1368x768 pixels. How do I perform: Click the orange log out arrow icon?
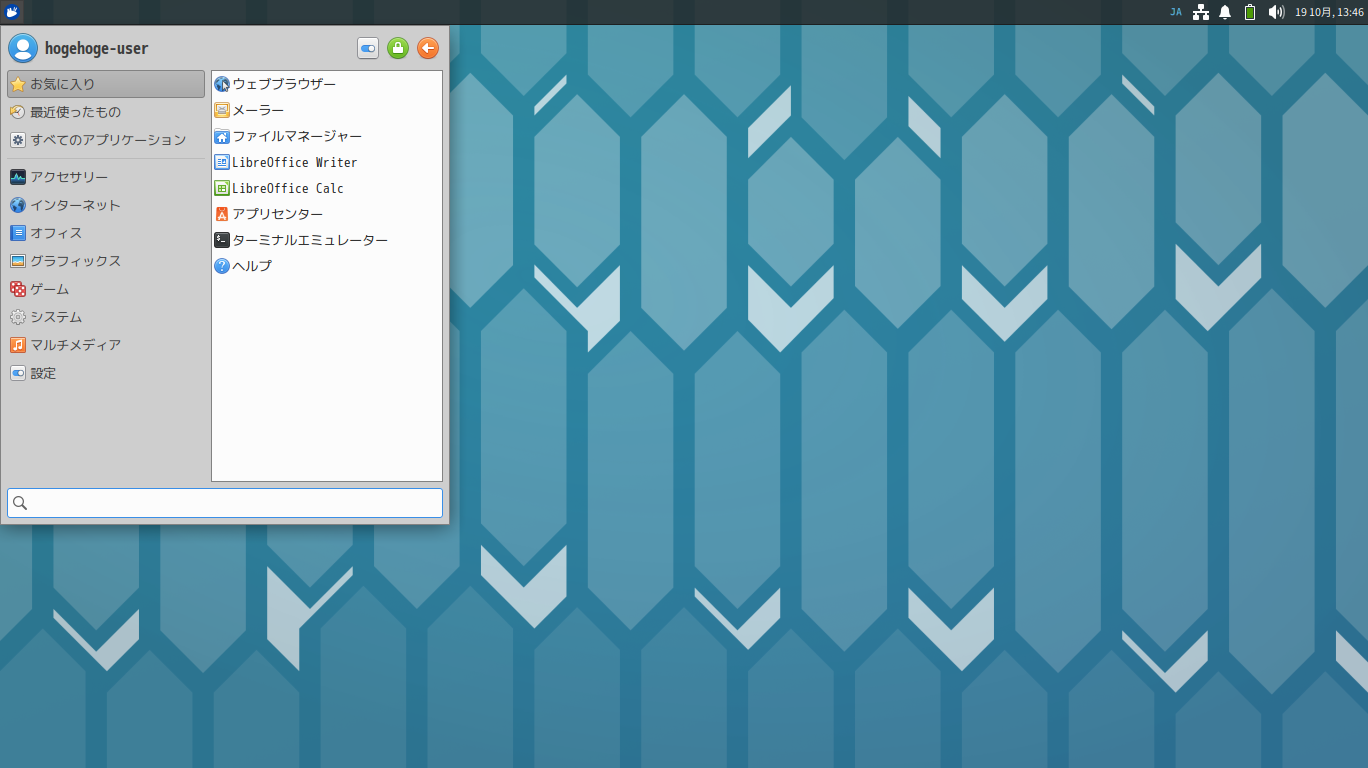click(x=428, y=48)
